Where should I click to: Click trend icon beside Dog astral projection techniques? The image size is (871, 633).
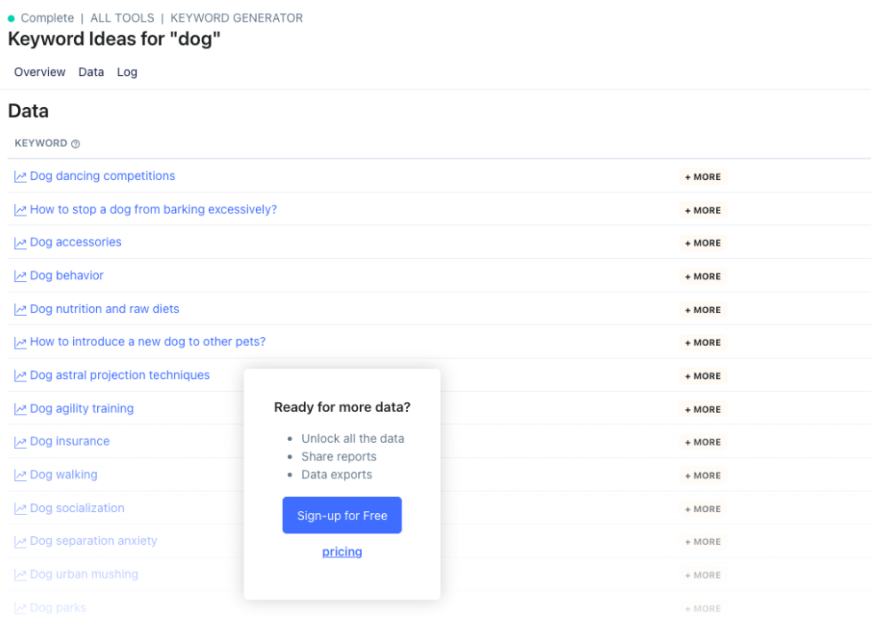(x=20, y=376)
